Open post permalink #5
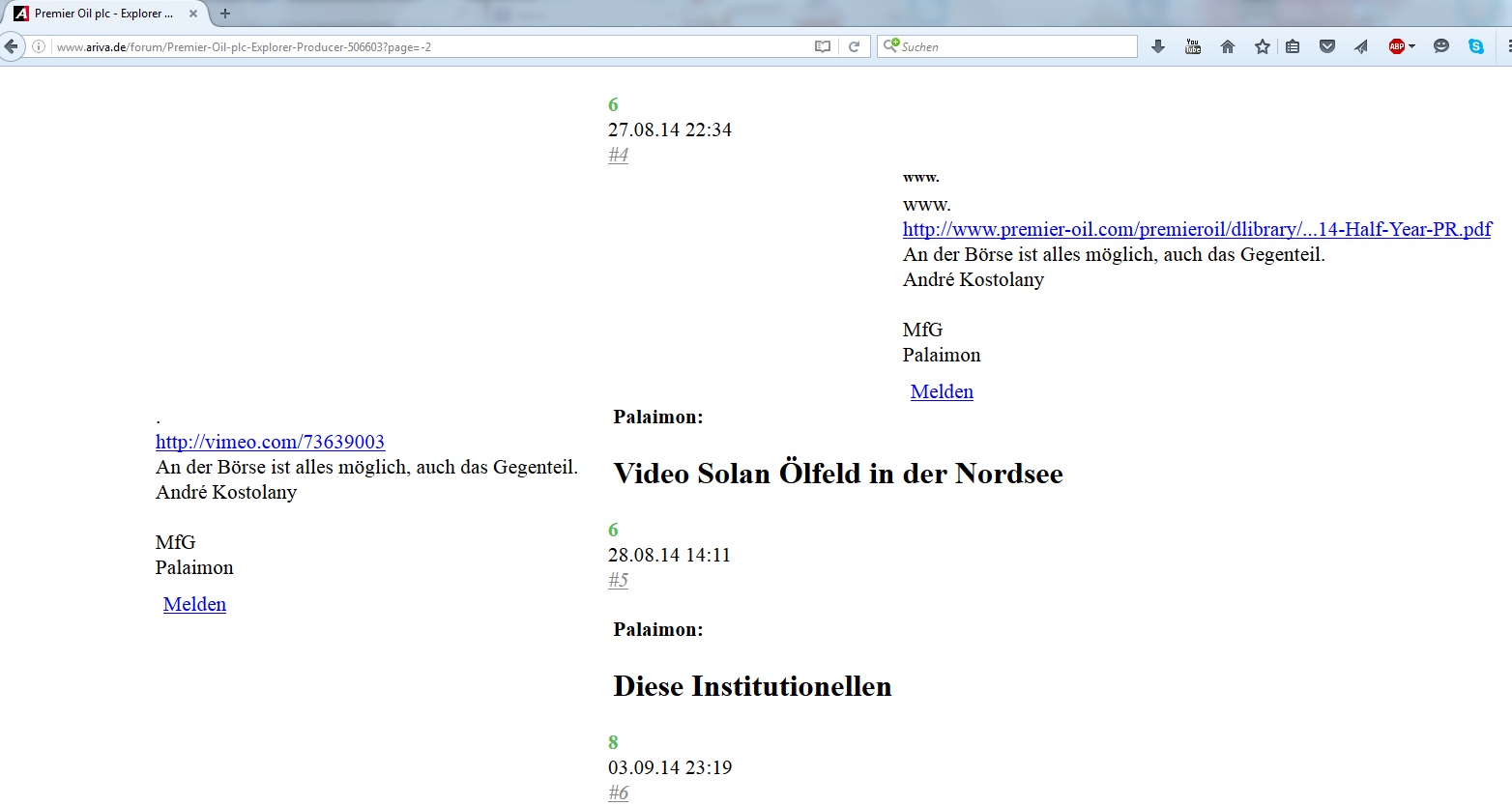Image resolution: width=1512 pixels, height=806 pixels. [618, 580]
